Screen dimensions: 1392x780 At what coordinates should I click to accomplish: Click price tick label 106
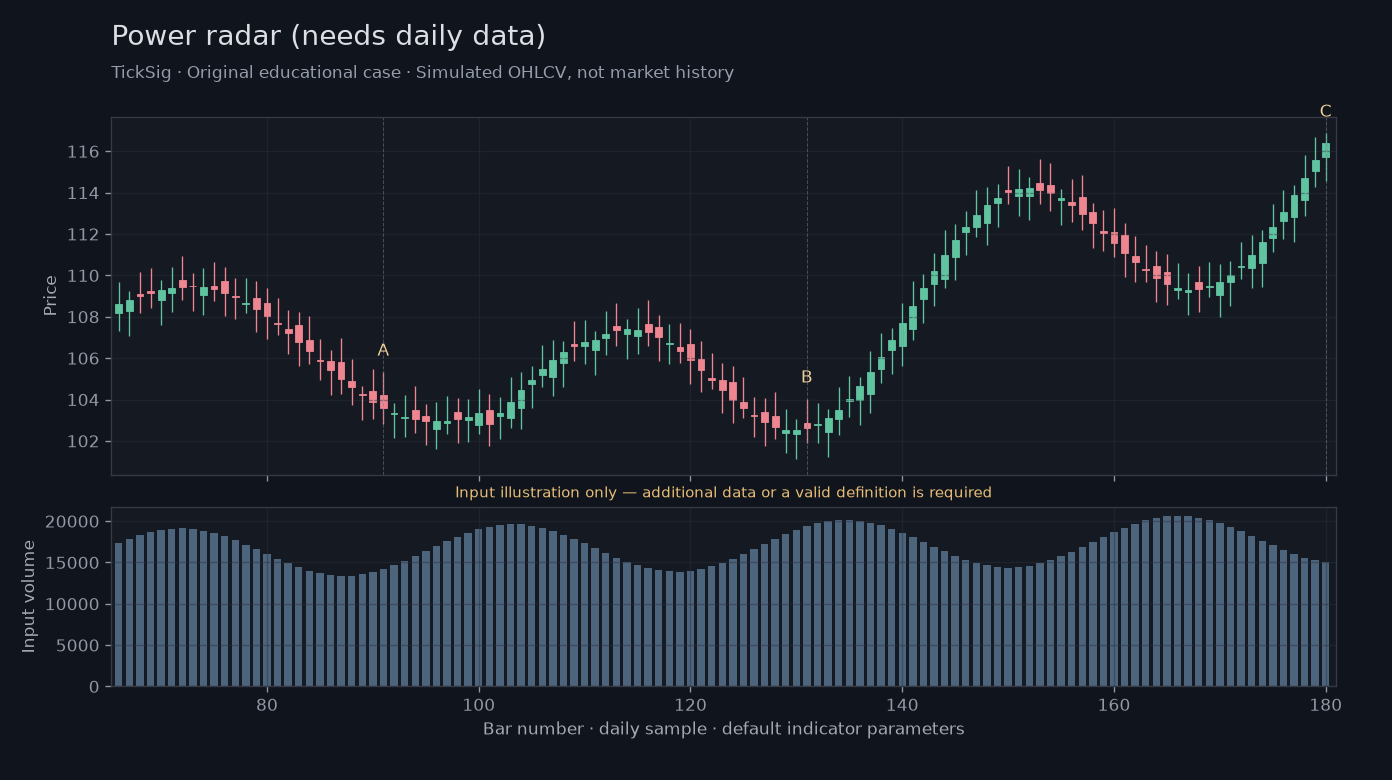click(x=84, y=359)
